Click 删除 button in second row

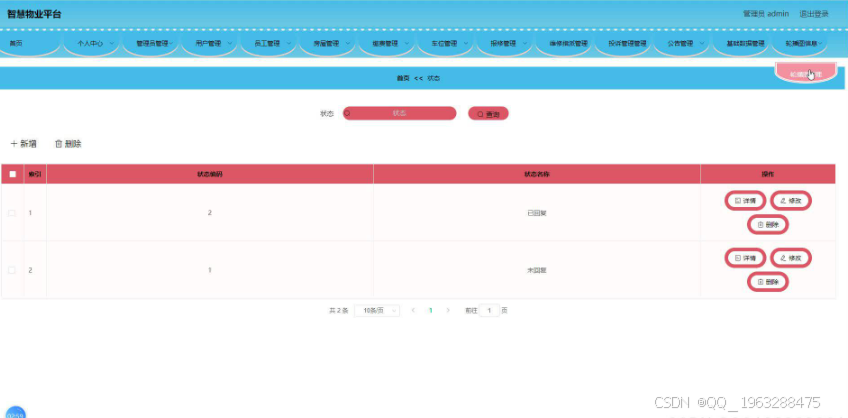coord(767,282)
